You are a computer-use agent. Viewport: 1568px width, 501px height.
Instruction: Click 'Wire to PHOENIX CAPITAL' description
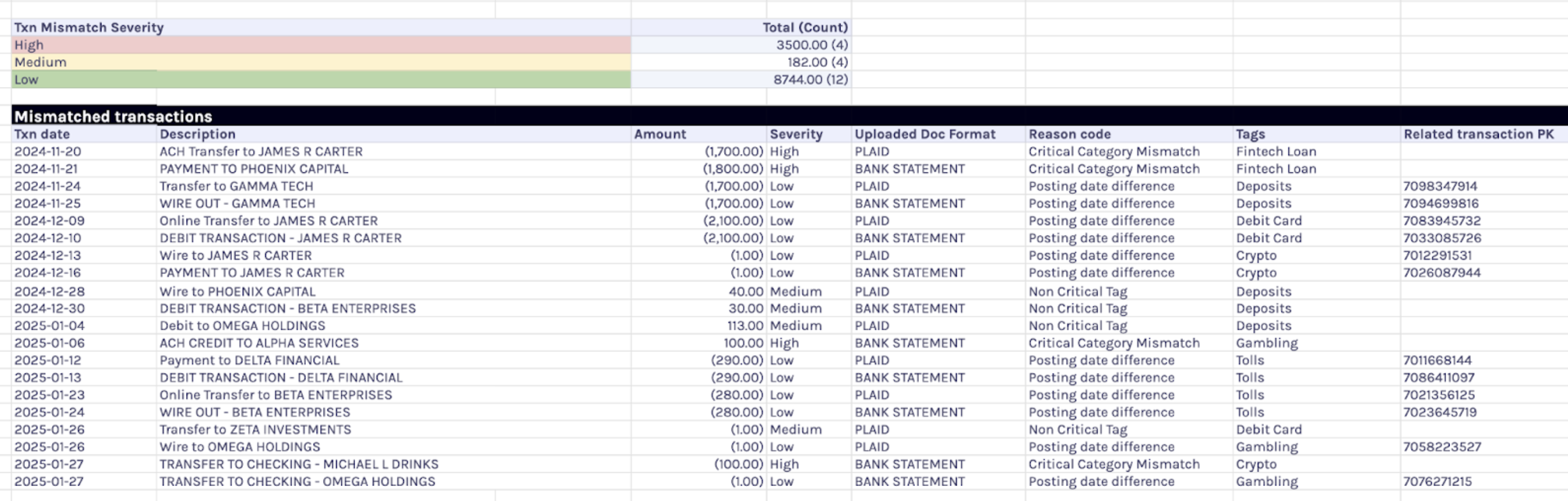pyautogui.click(x=394, y=292)
